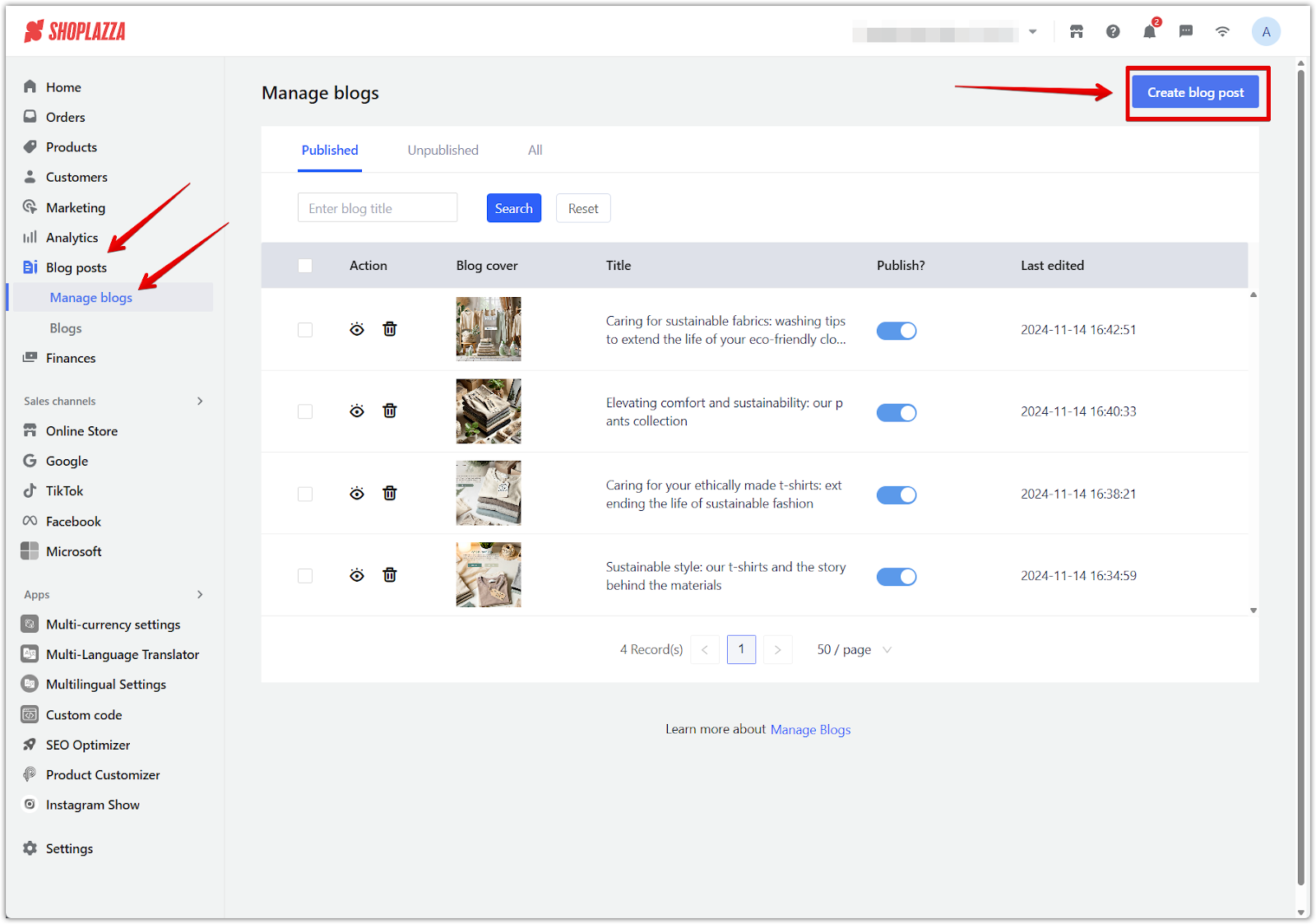Open the notifications bell icon
Screen dimensions: 1316x924
point(1149,31)
